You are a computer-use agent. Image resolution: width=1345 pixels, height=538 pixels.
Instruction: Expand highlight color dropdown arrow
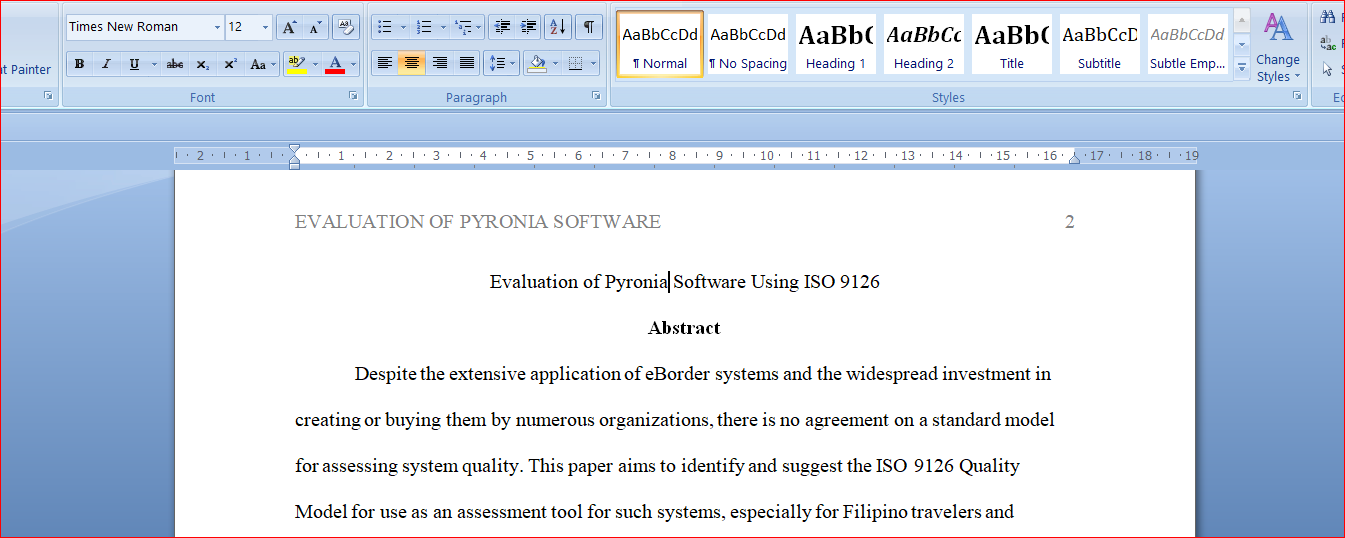[314, 64]
